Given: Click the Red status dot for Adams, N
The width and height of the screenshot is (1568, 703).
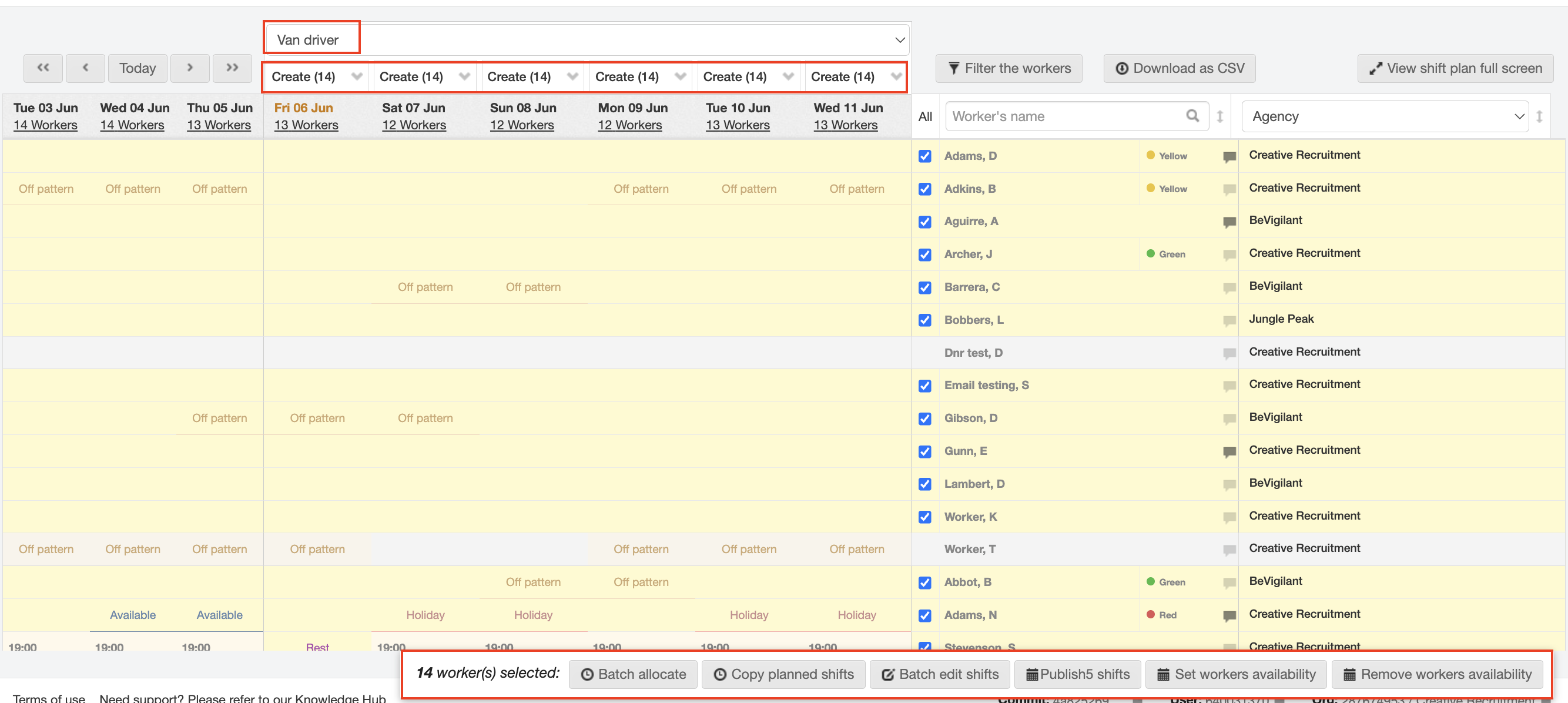Looking at the screenshot, I should pyautogui.click(x=1151, y=615).
